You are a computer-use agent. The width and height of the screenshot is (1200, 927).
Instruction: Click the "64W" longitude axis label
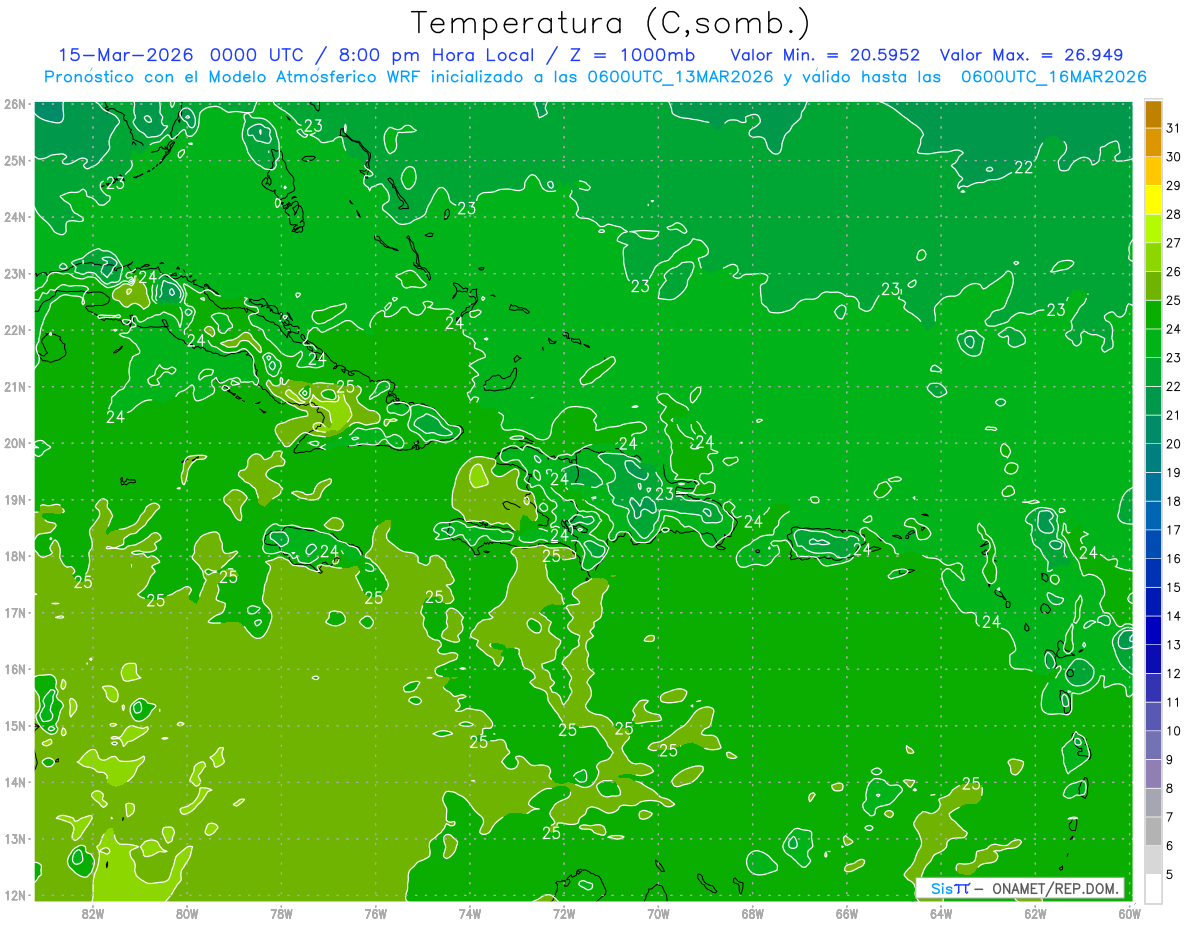point(940,913)
